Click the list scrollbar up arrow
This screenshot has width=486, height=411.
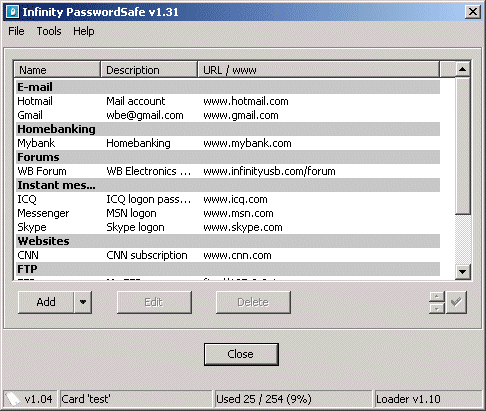tap(462, 69)
